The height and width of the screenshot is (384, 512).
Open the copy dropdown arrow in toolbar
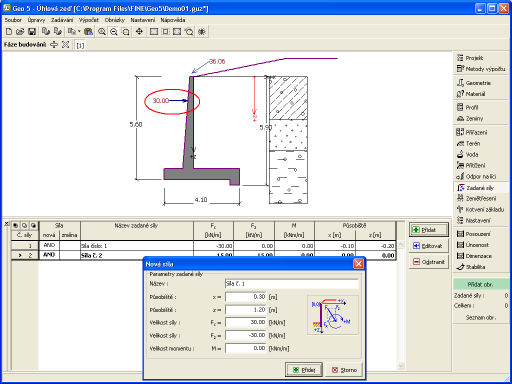click(x=79, y=32)
